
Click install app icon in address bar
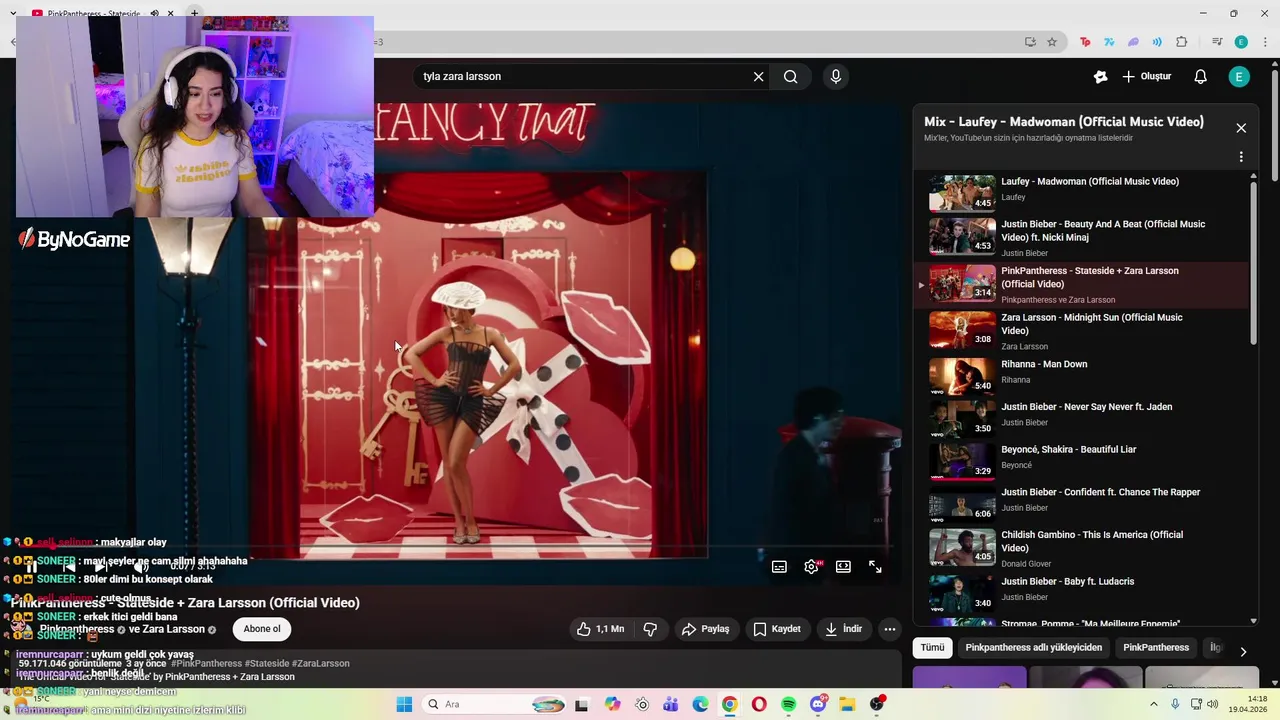(x=1030, y=42)
